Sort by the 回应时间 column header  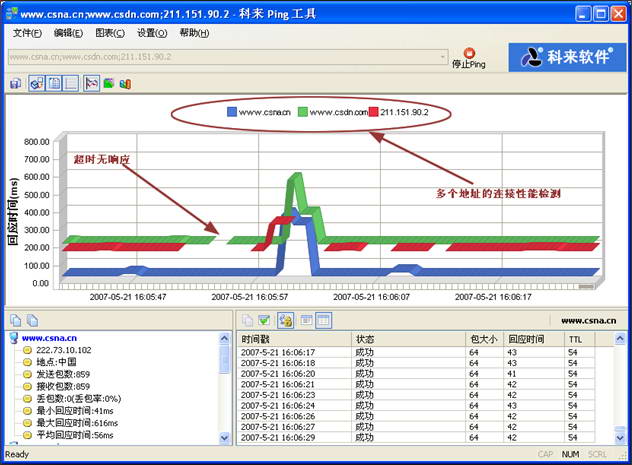coord(534,339)
